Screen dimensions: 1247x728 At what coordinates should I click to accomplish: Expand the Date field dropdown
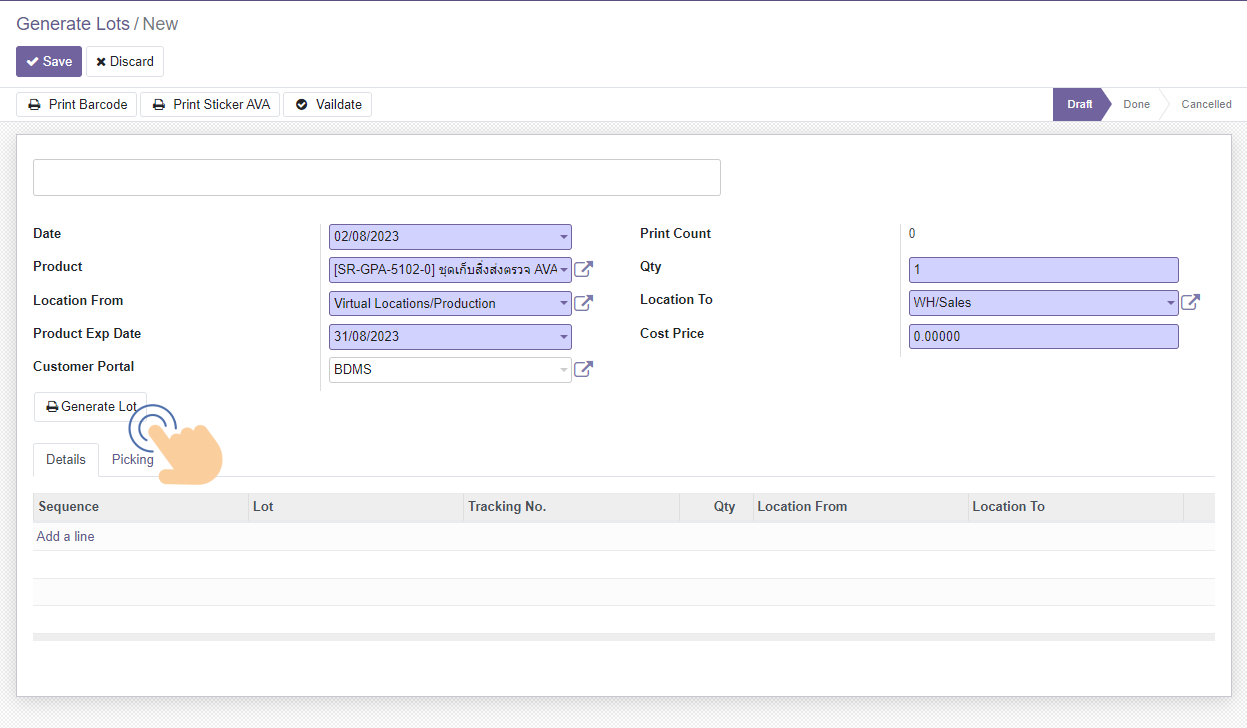pyautogui.click(x=564, y=237)
